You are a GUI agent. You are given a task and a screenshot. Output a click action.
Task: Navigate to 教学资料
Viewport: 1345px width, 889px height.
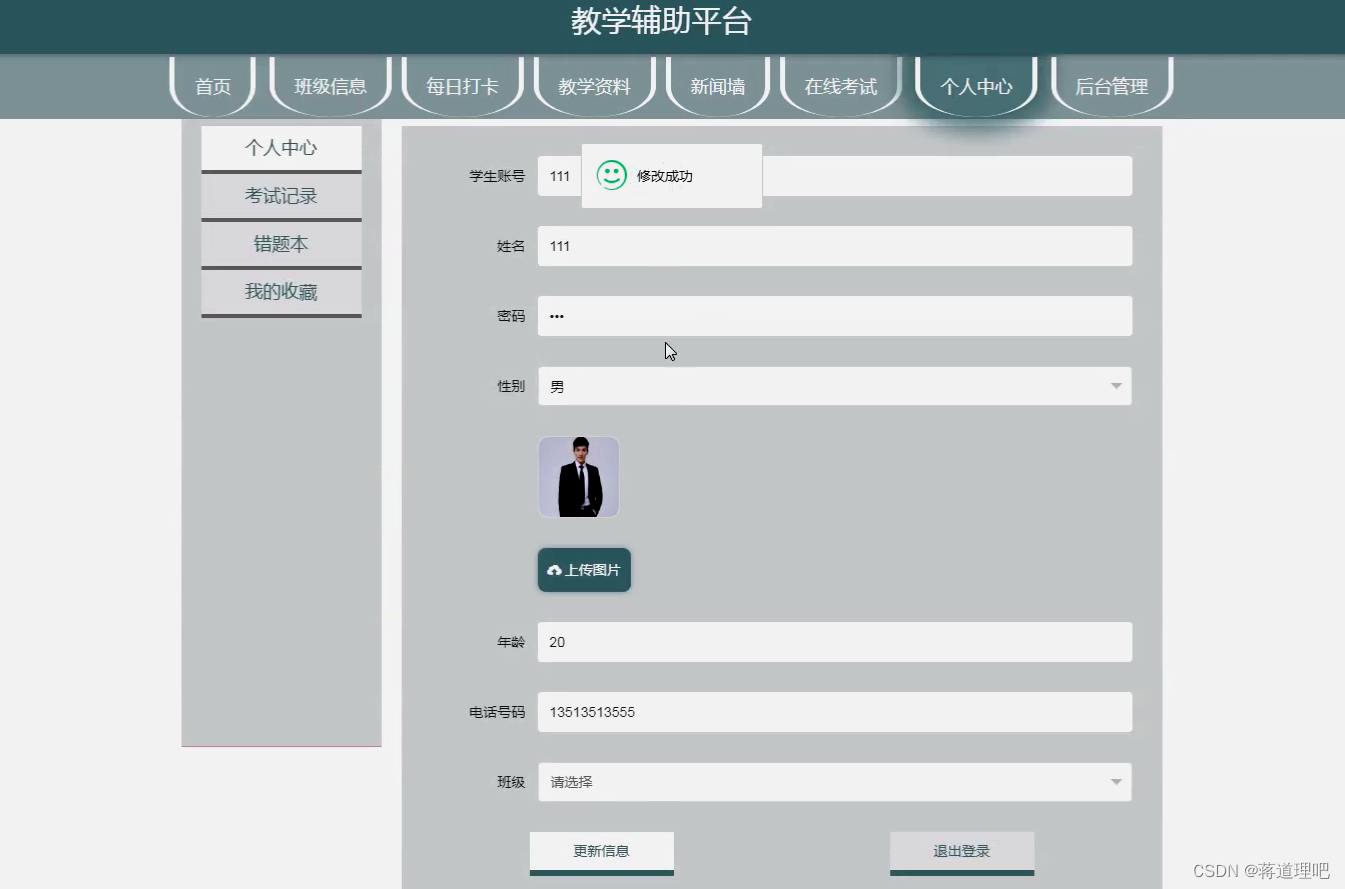594,86
